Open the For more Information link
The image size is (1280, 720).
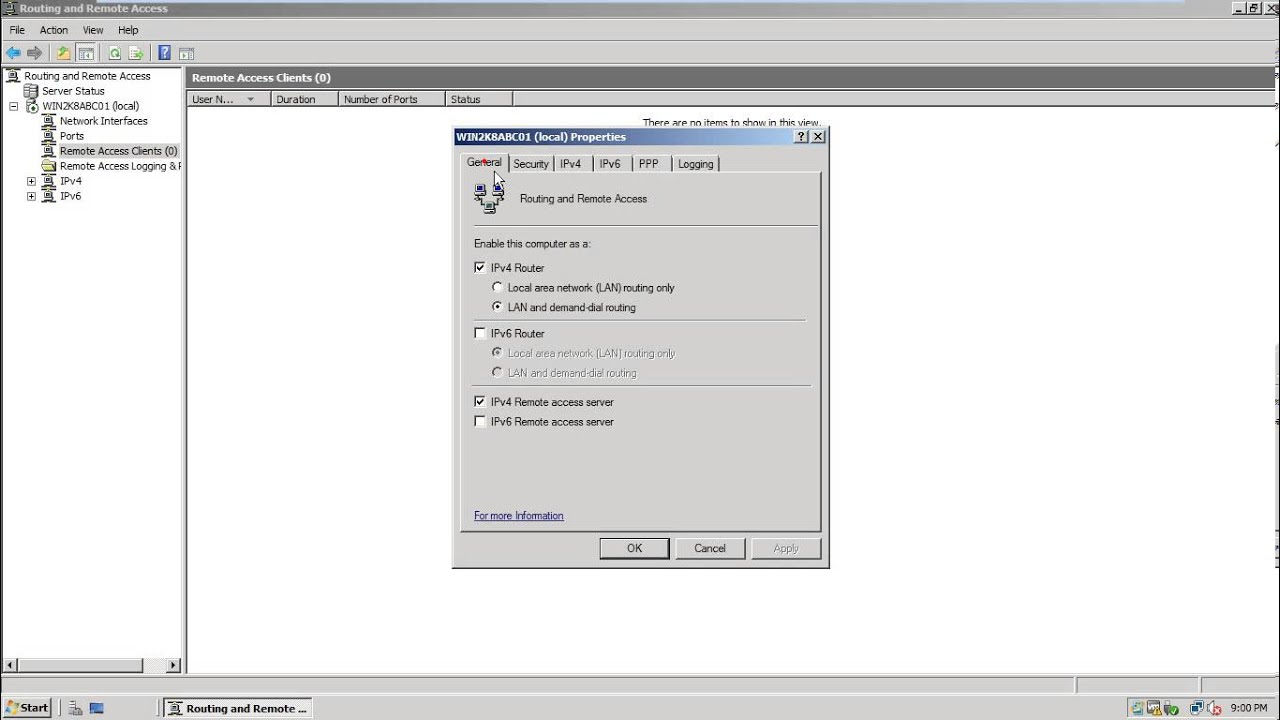point(519,516)
